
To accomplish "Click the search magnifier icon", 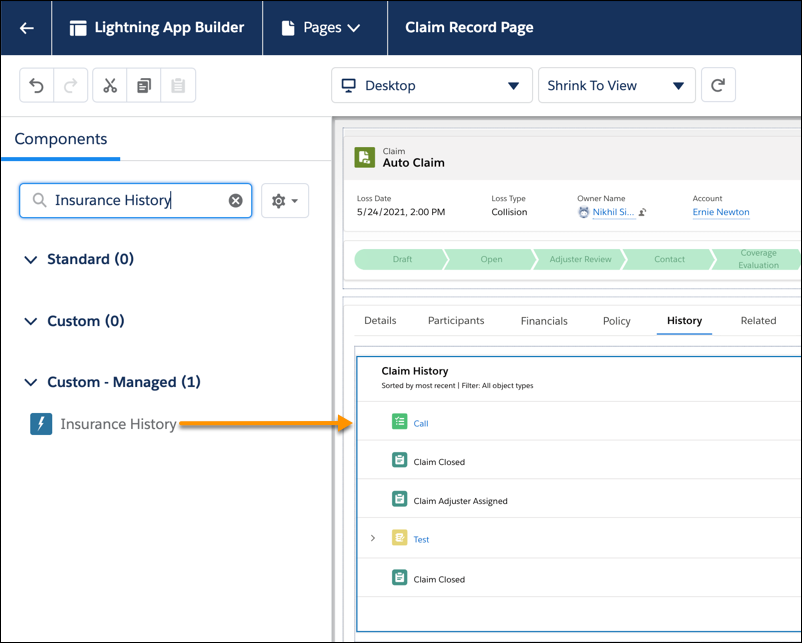I will point(39,200).
